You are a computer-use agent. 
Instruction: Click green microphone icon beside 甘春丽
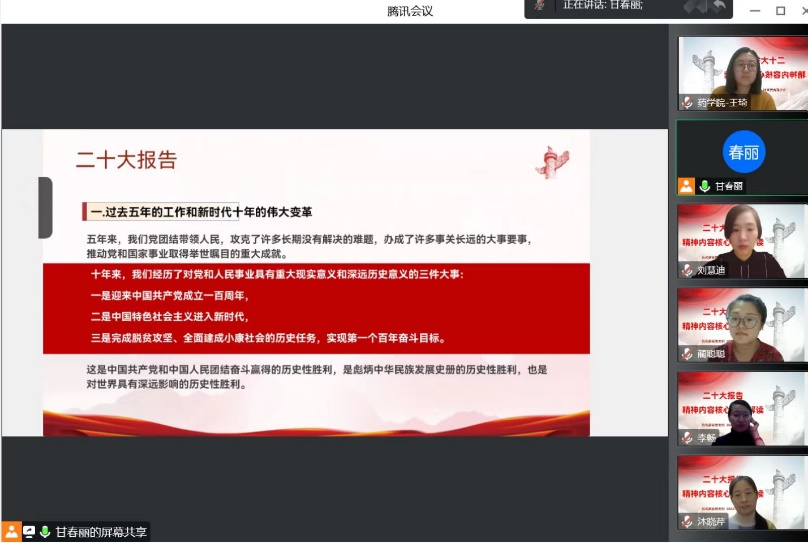pos(705,186)
